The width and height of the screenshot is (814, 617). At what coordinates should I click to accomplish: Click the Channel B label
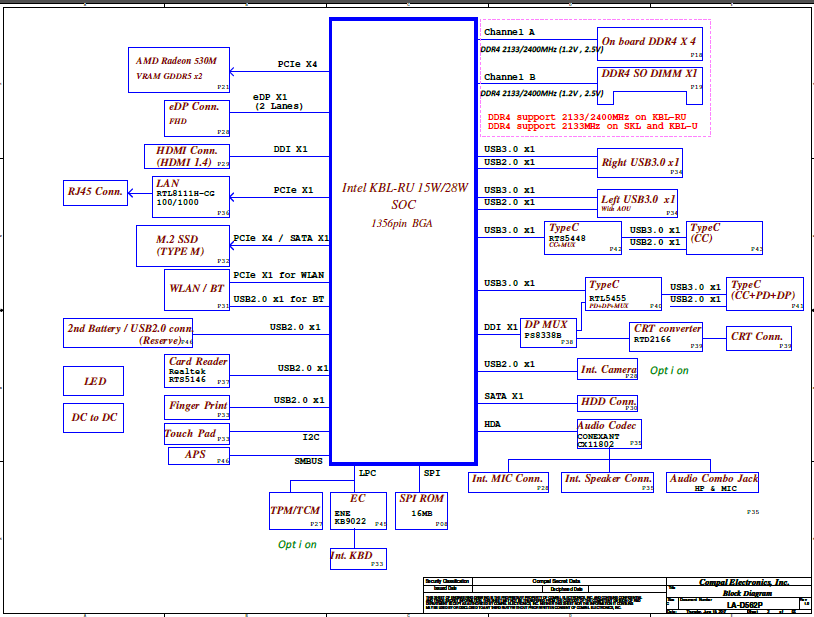click(510, 77)
